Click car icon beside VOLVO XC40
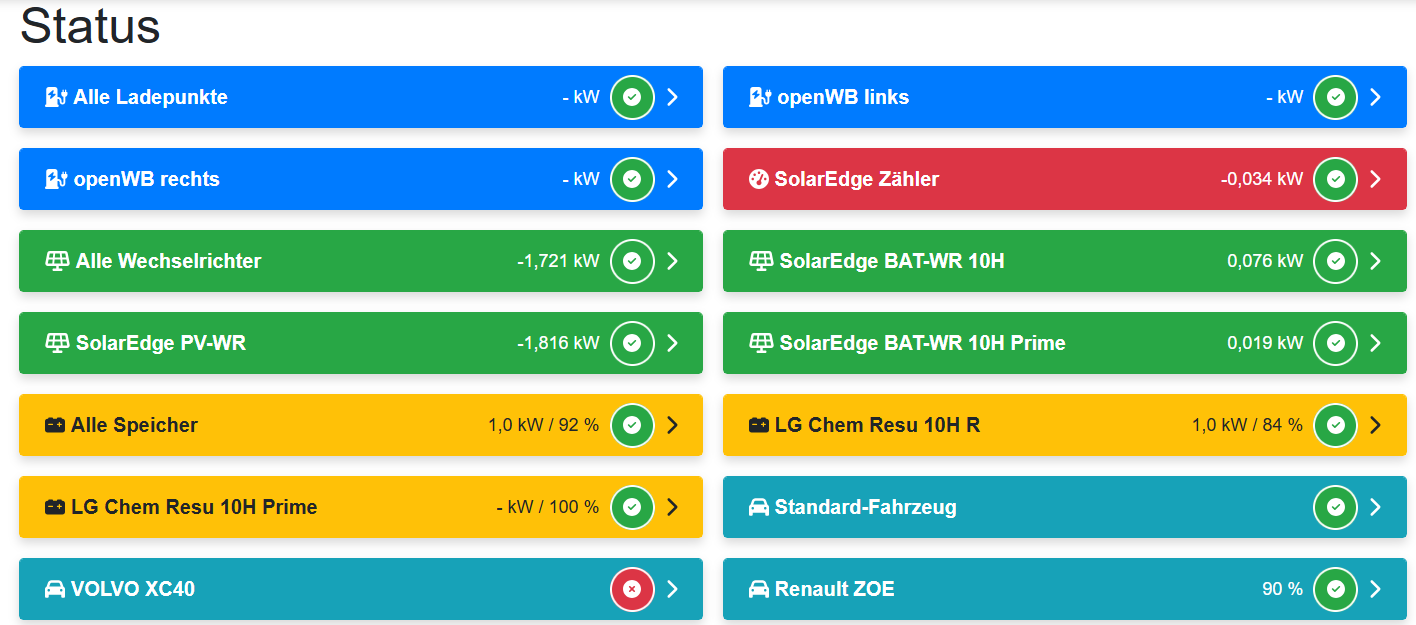The image size is (1416, 625). (55, 589)
